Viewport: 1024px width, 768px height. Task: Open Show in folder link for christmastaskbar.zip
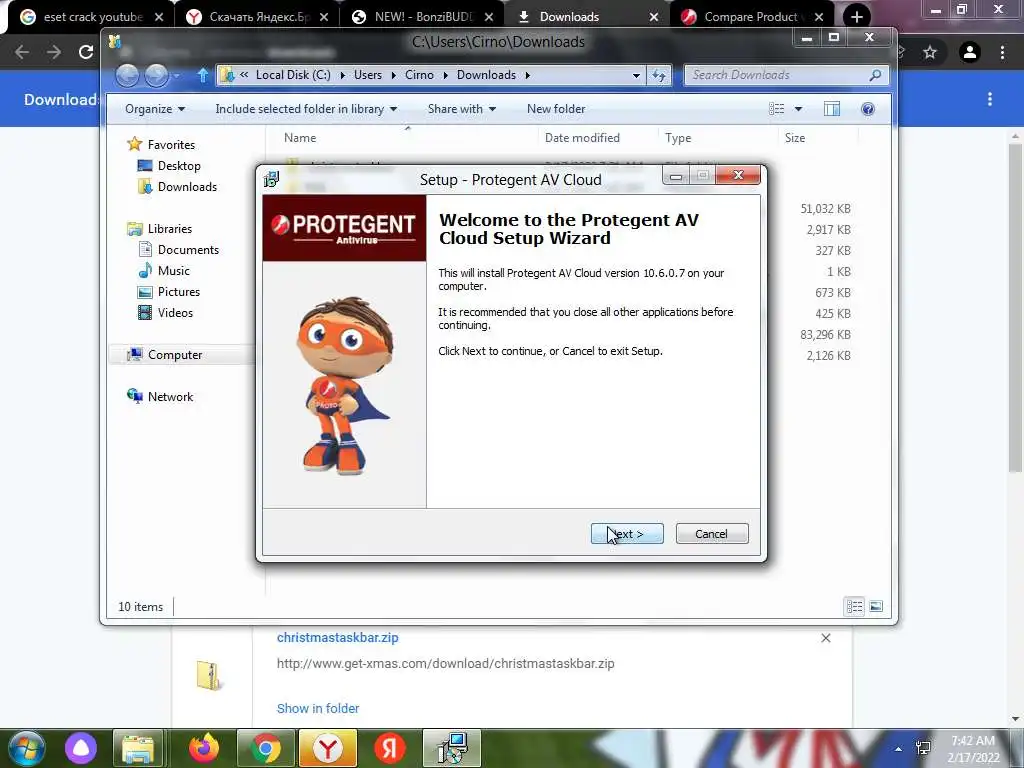click(318, 708)
